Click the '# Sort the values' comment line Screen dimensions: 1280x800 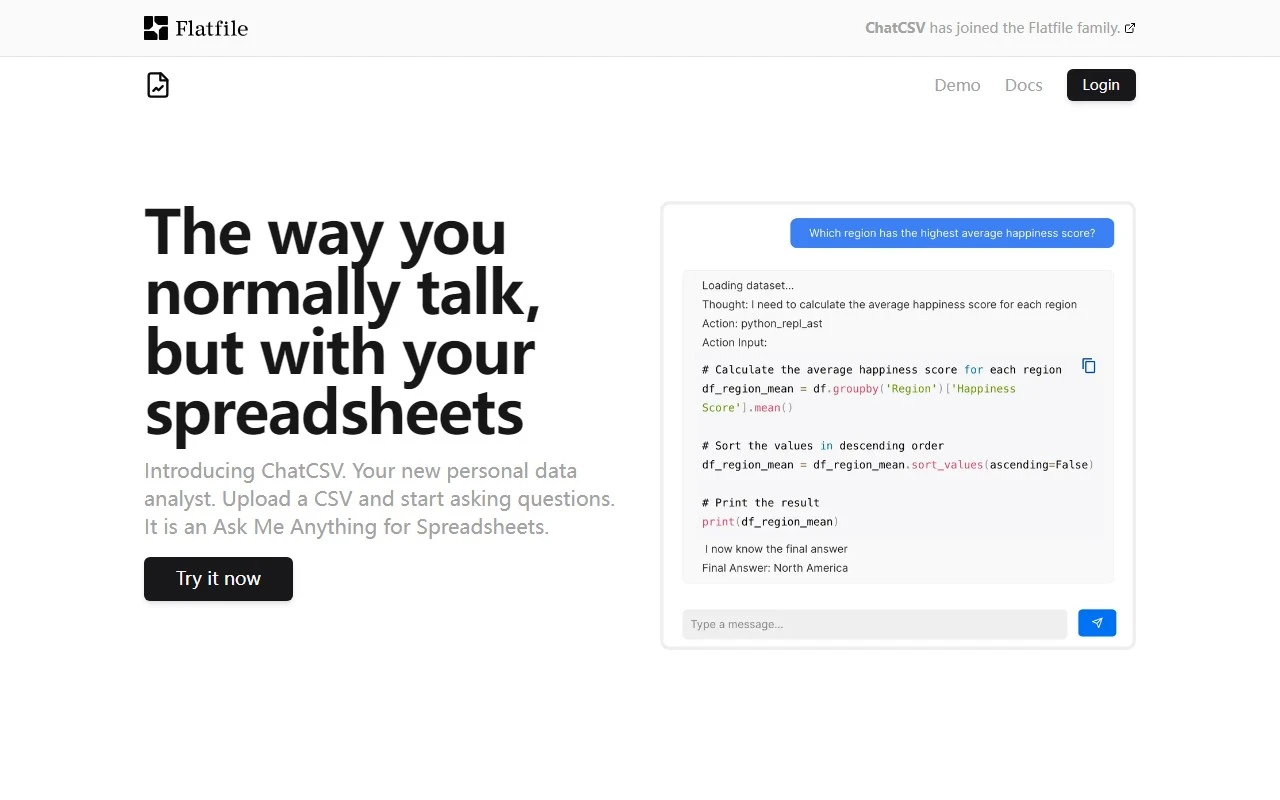pos(823,446)
